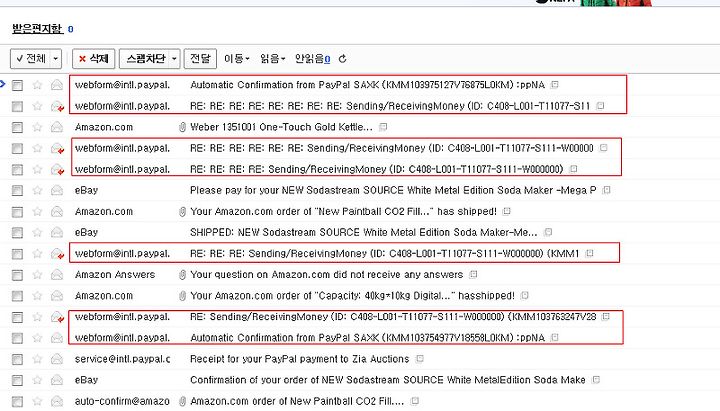Click attachment clip on Paintball CO2 has shipped email
Viewport: 720px width, 411px height.
[182, 212]
